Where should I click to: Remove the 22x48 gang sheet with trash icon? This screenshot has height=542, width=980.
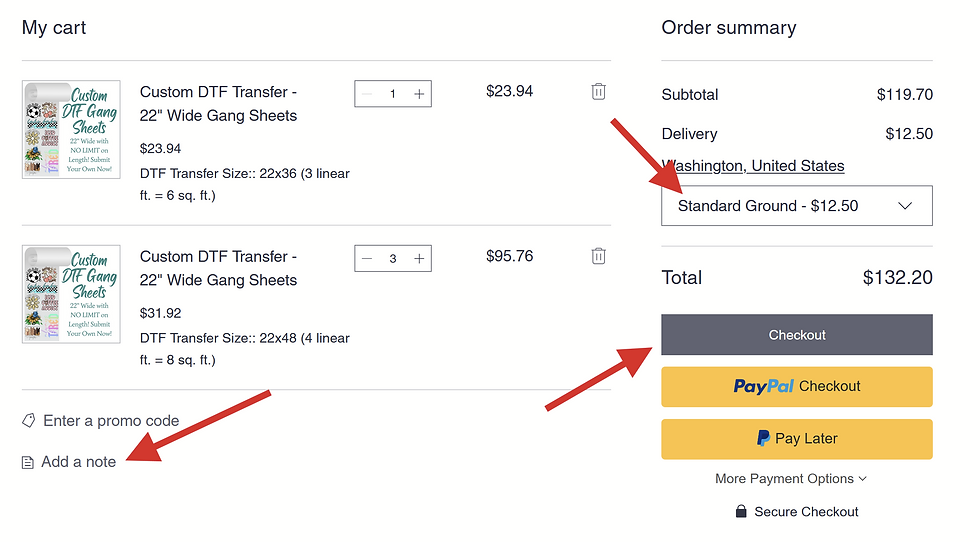[x=598, y=256]
